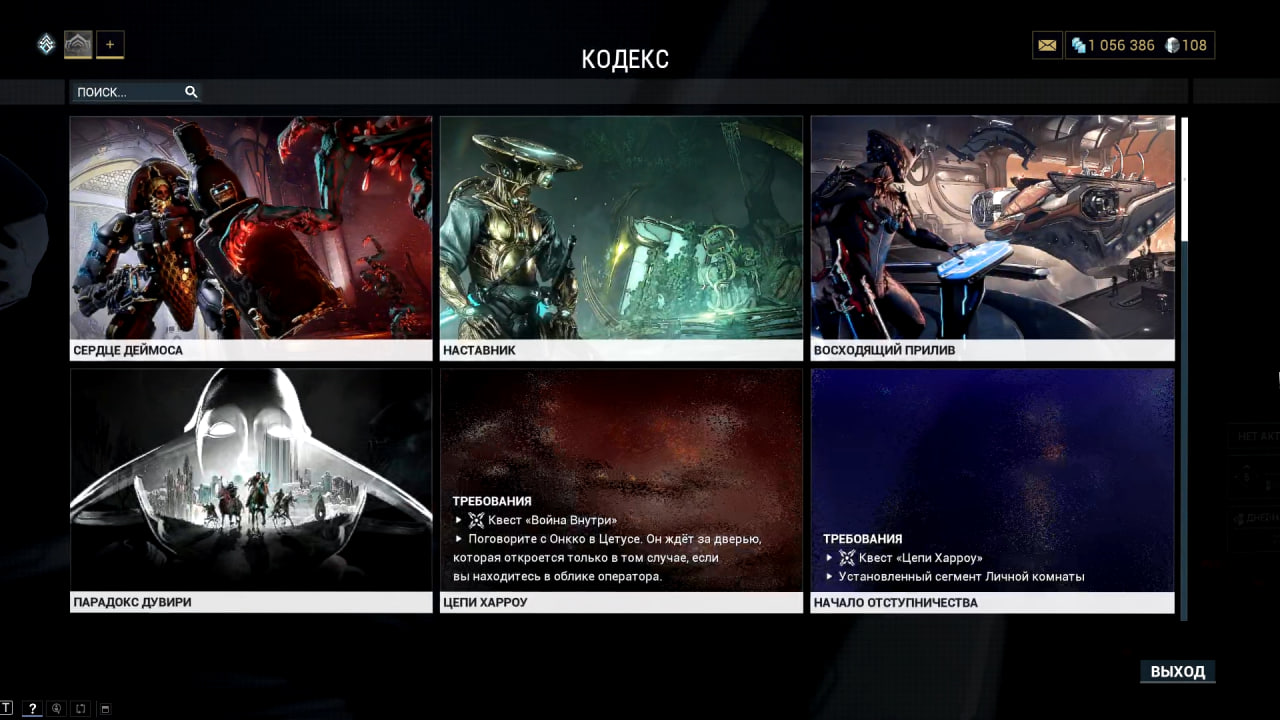The image size is (1280, 720).
Task: Click the platinum coin icon
Action: pyautogui.click(x=1172, y=45)
